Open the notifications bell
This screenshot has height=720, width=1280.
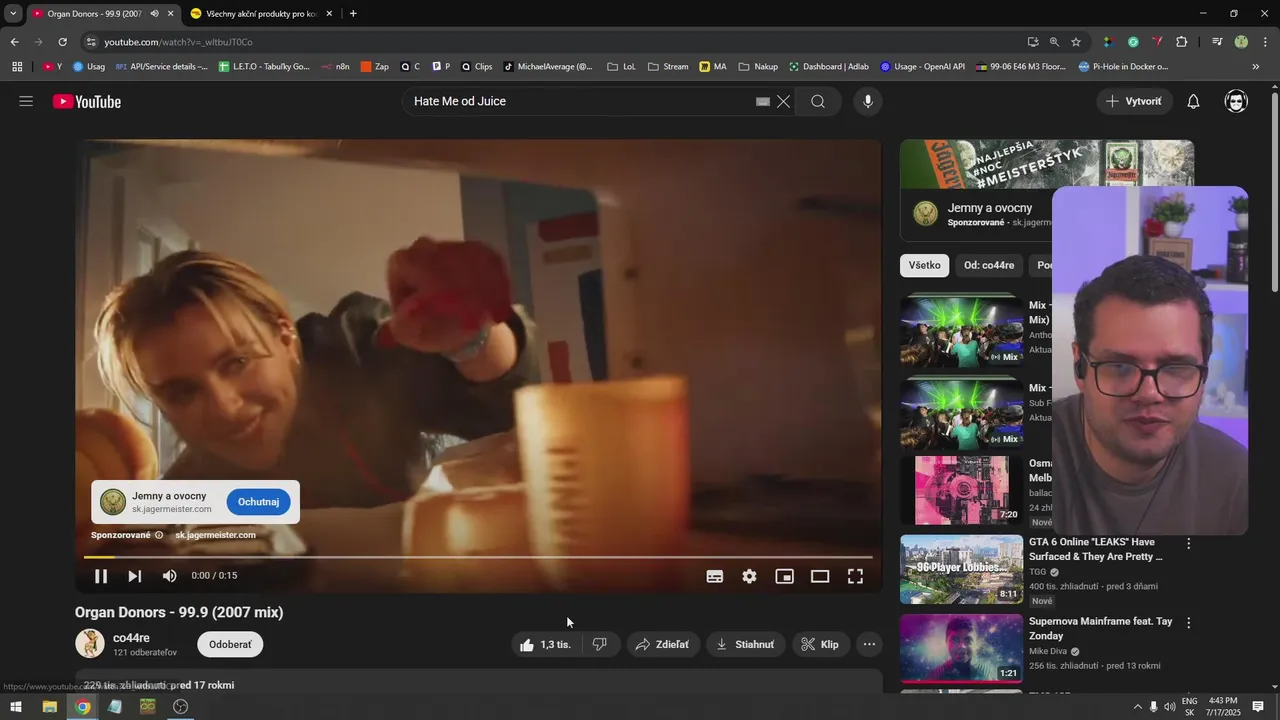tap(1193, 101)
